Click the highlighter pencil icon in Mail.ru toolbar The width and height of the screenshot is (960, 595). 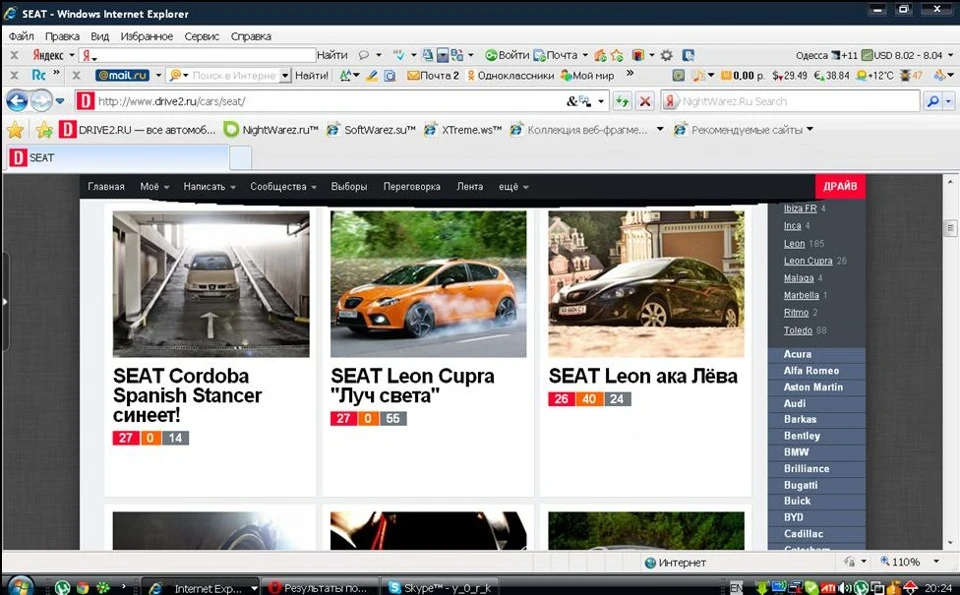(372, 75)
